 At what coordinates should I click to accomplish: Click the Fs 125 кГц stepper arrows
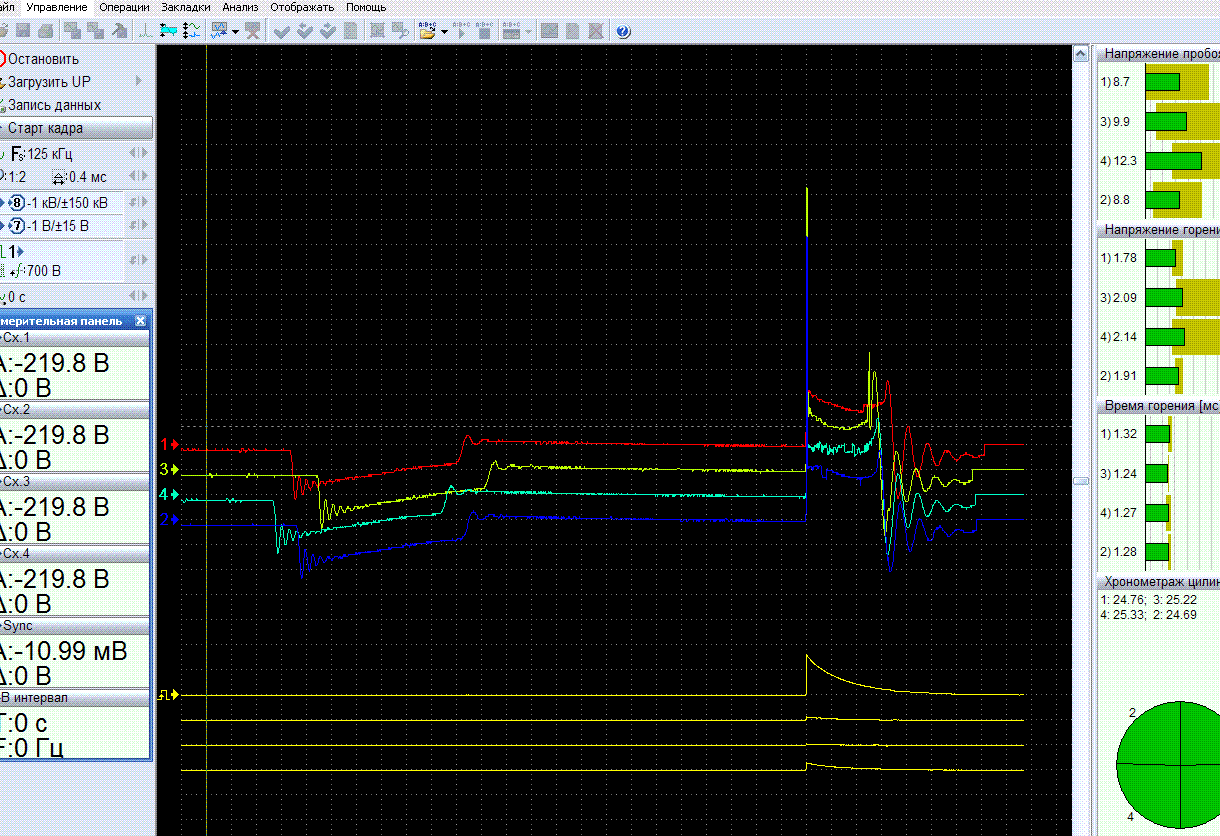coord(139,153)
